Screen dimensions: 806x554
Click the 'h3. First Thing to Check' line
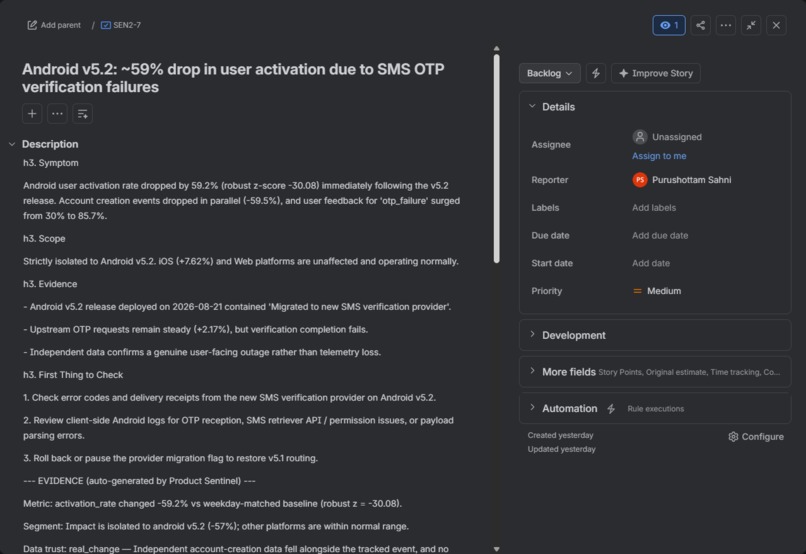73,375
